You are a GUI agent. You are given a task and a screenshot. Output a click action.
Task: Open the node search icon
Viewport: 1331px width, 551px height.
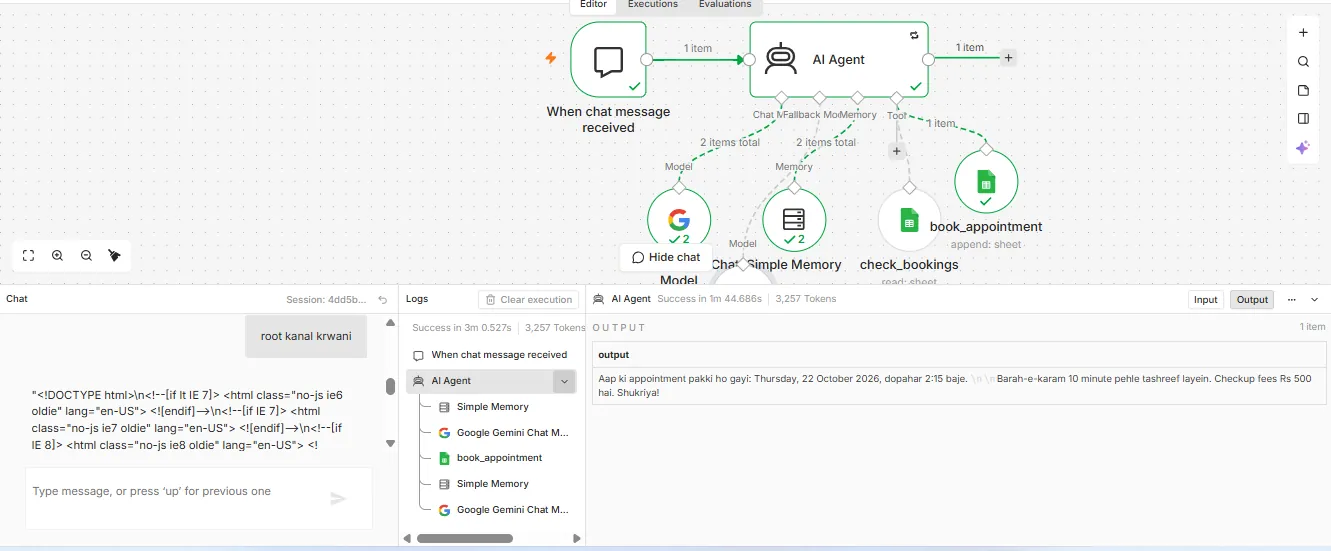pyautogui.click(x=1303, y=62)
